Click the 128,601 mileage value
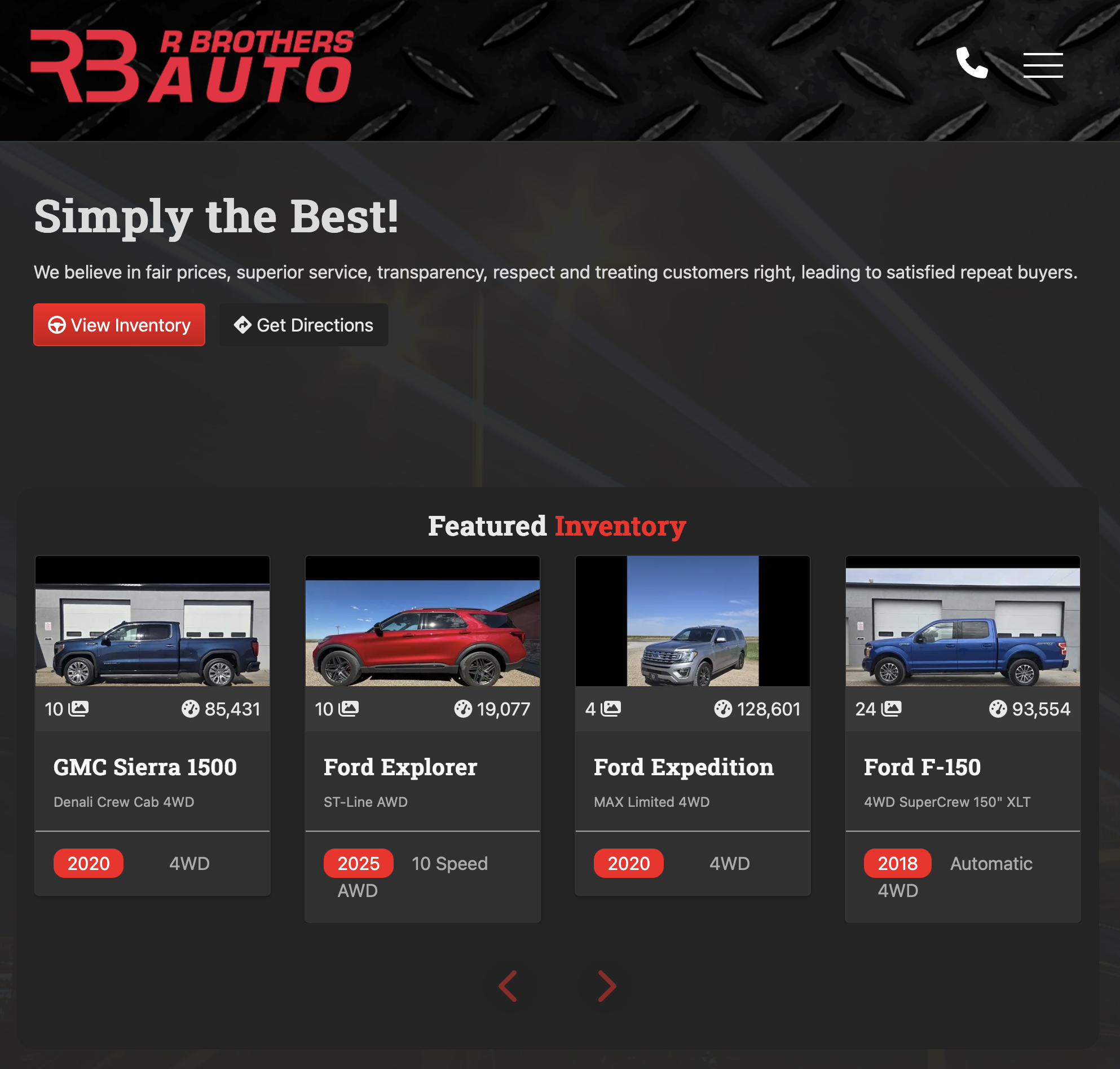Viewport: 1120px width, 1069px height. [769, 709]
